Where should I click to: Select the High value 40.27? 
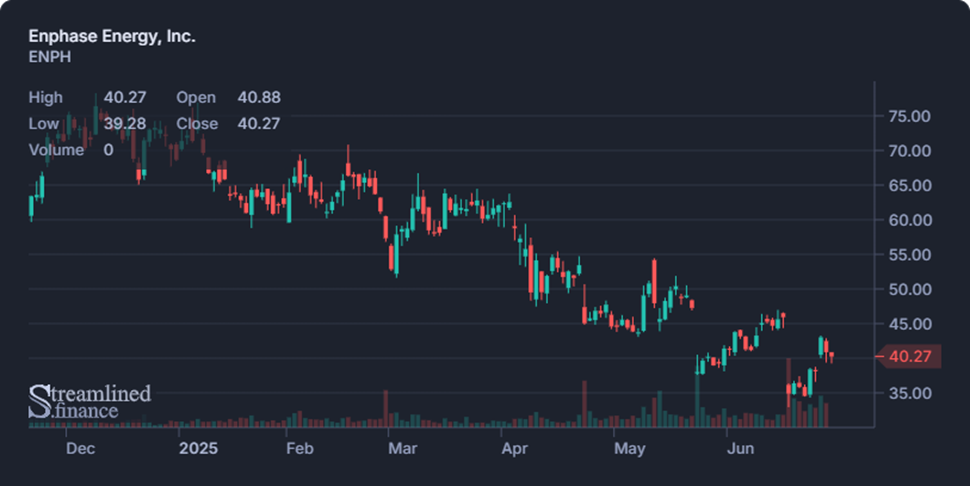(125, 98)
